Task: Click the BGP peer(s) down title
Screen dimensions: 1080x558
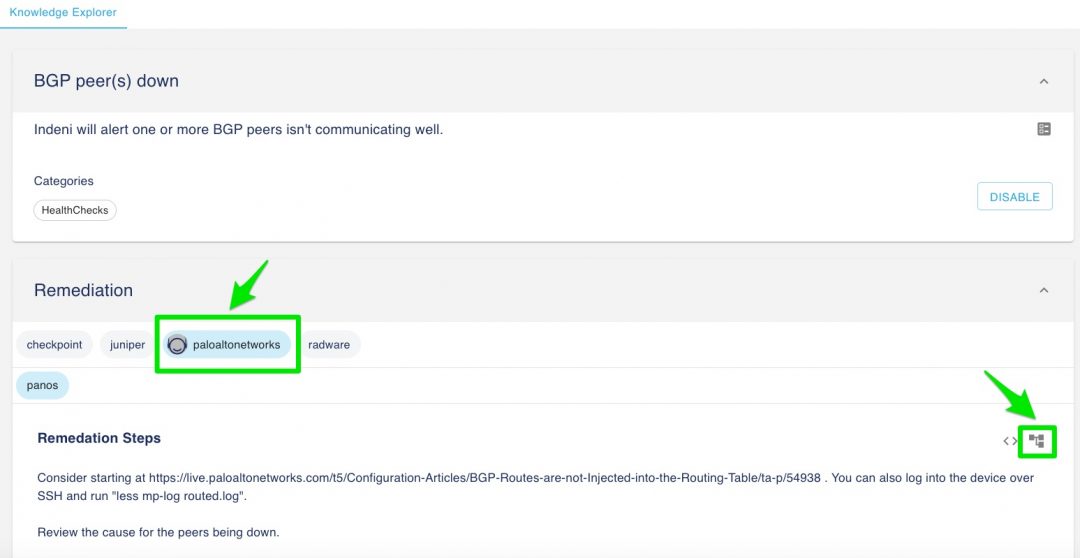Action: click(106, 81)
